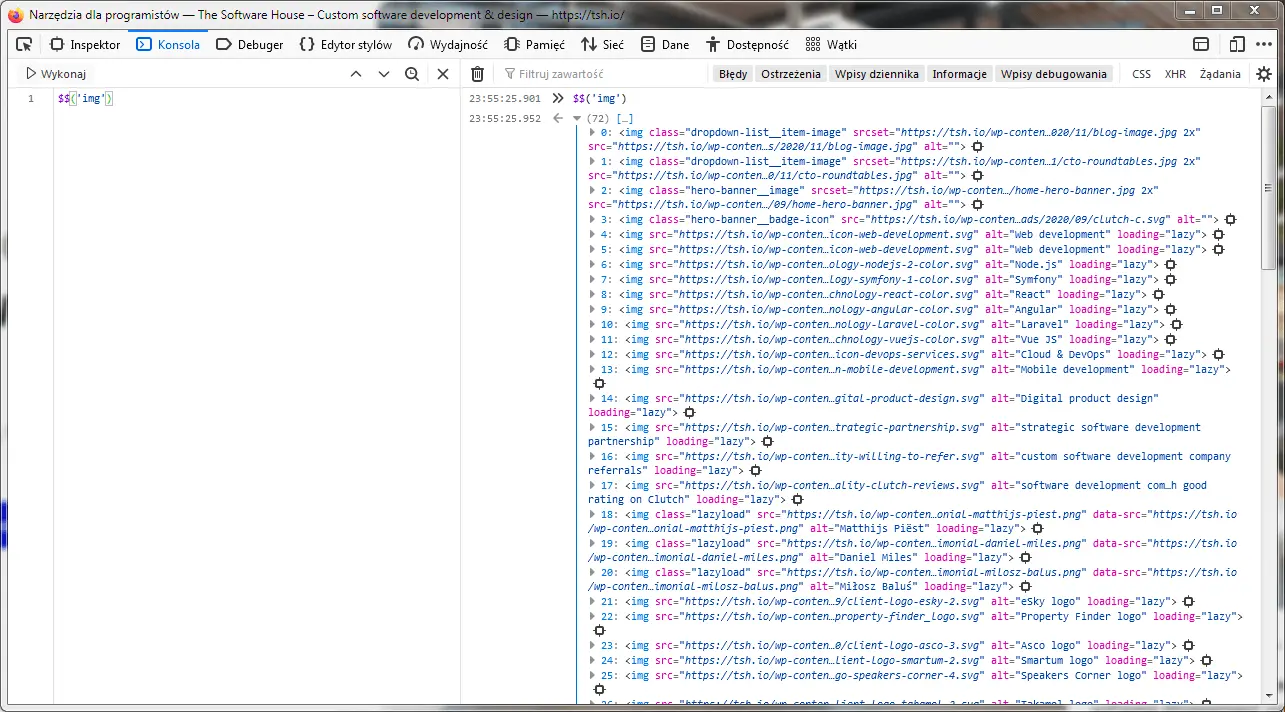
Task: Click the next-expression down chevron
Action: [384, 73]
